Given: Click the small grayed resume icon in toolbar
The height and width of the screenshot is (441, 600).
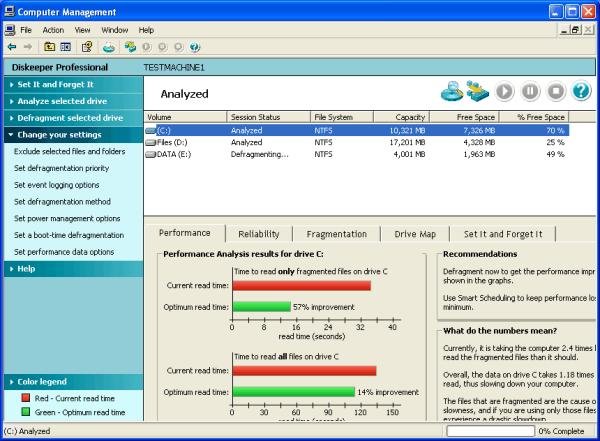Looking at the screenshot, I should tap(147, 47).
